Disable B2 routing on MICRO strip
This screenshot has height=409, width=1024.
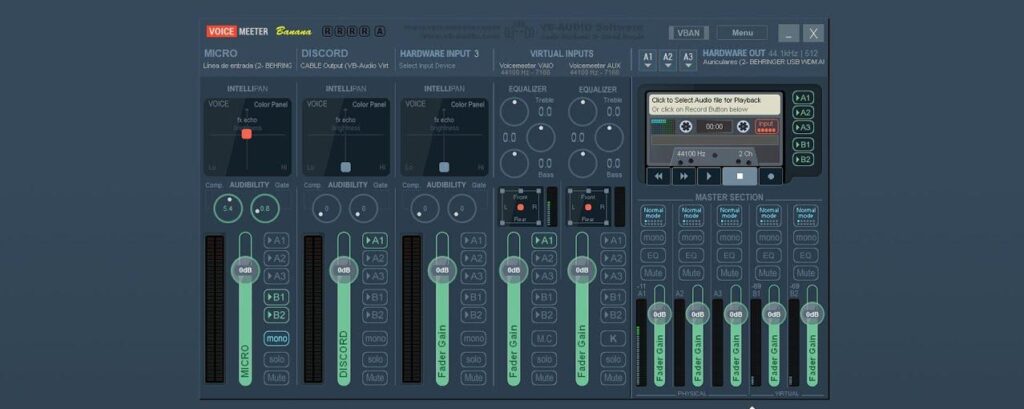(276, 315)
